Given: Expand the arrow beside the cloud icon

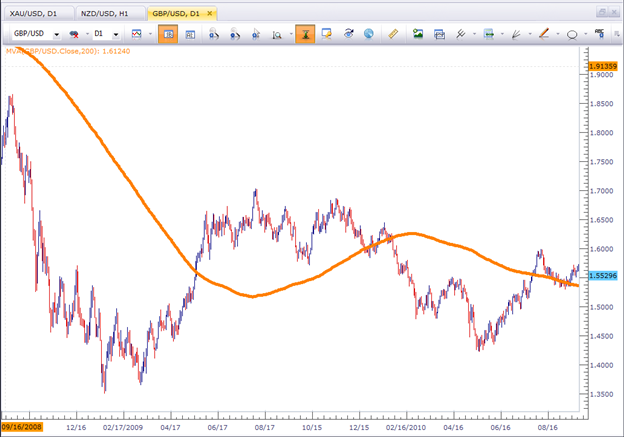Looking at the screenshot, I should pyautogui.click(x=87, y=34).
